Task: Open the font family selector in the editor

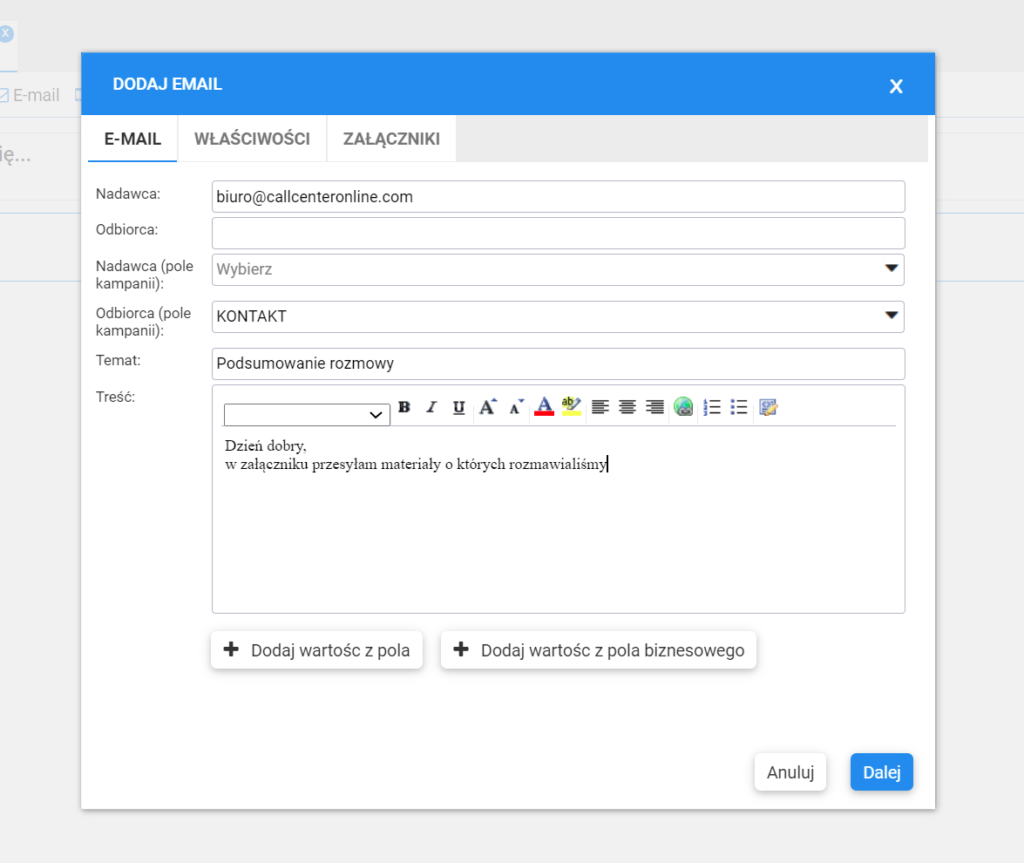Action: [x=306, y=414]
